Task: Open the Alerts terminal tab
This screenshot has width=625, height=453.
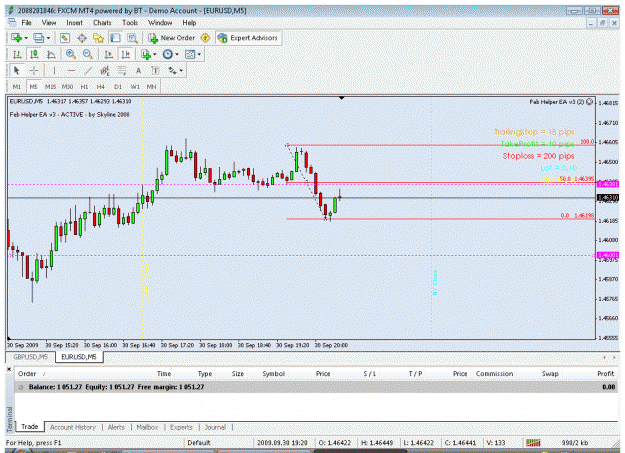Action: pos(116,427)
